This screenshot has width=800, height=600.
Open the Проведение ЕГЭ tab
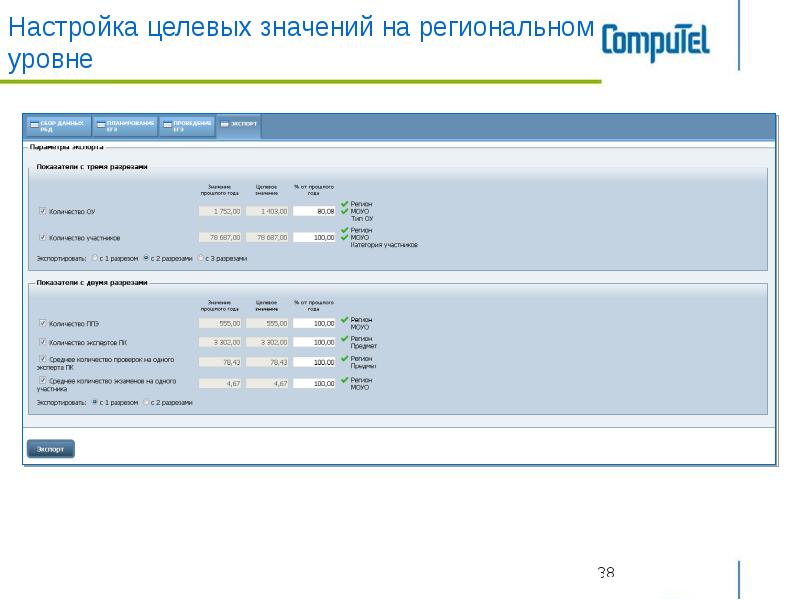tap(186, 125)
